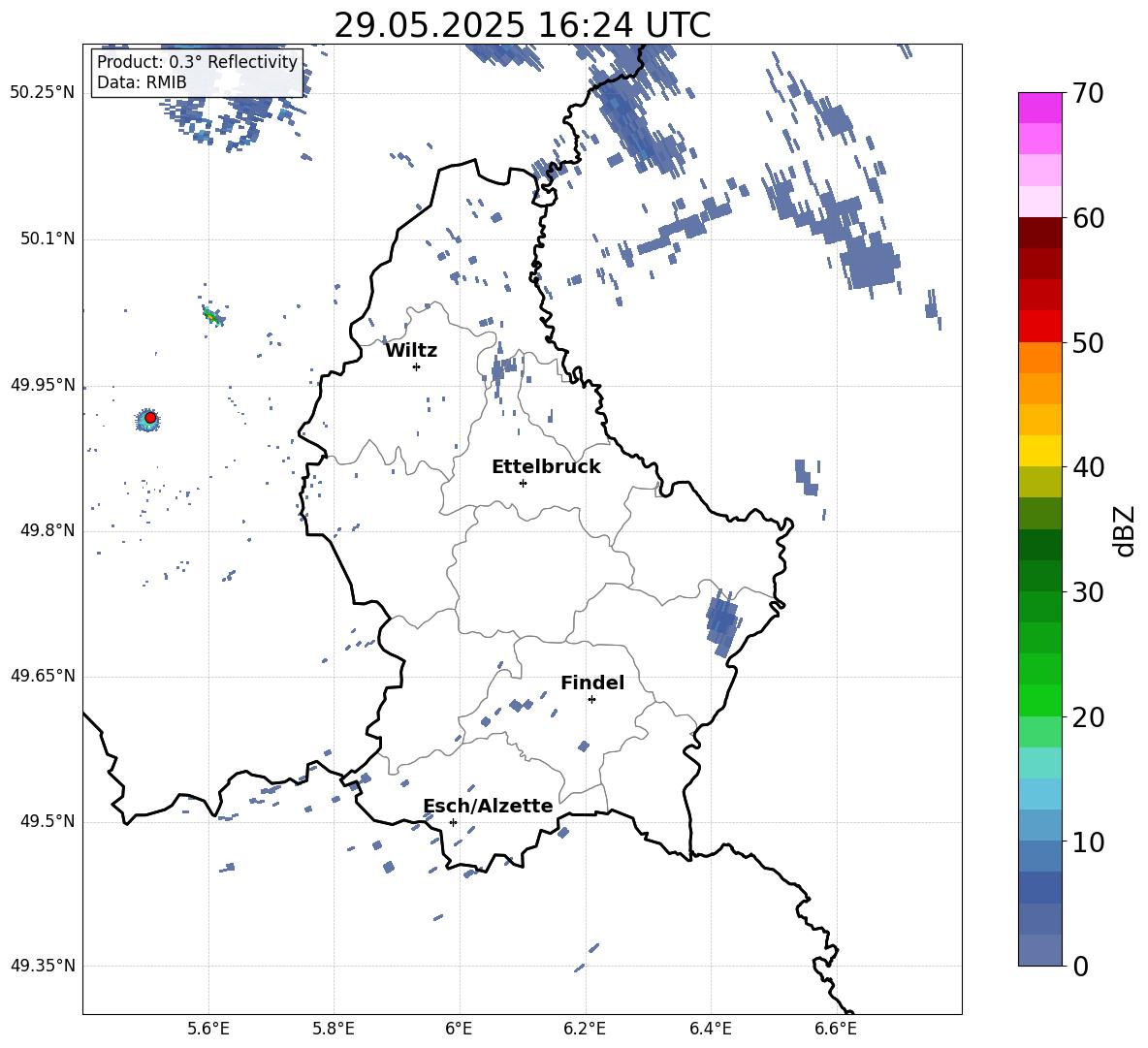The image size is (1148, 1048).
Task: Click the Product: 0.3° Reflectivity label
Action: click(197, 61)
